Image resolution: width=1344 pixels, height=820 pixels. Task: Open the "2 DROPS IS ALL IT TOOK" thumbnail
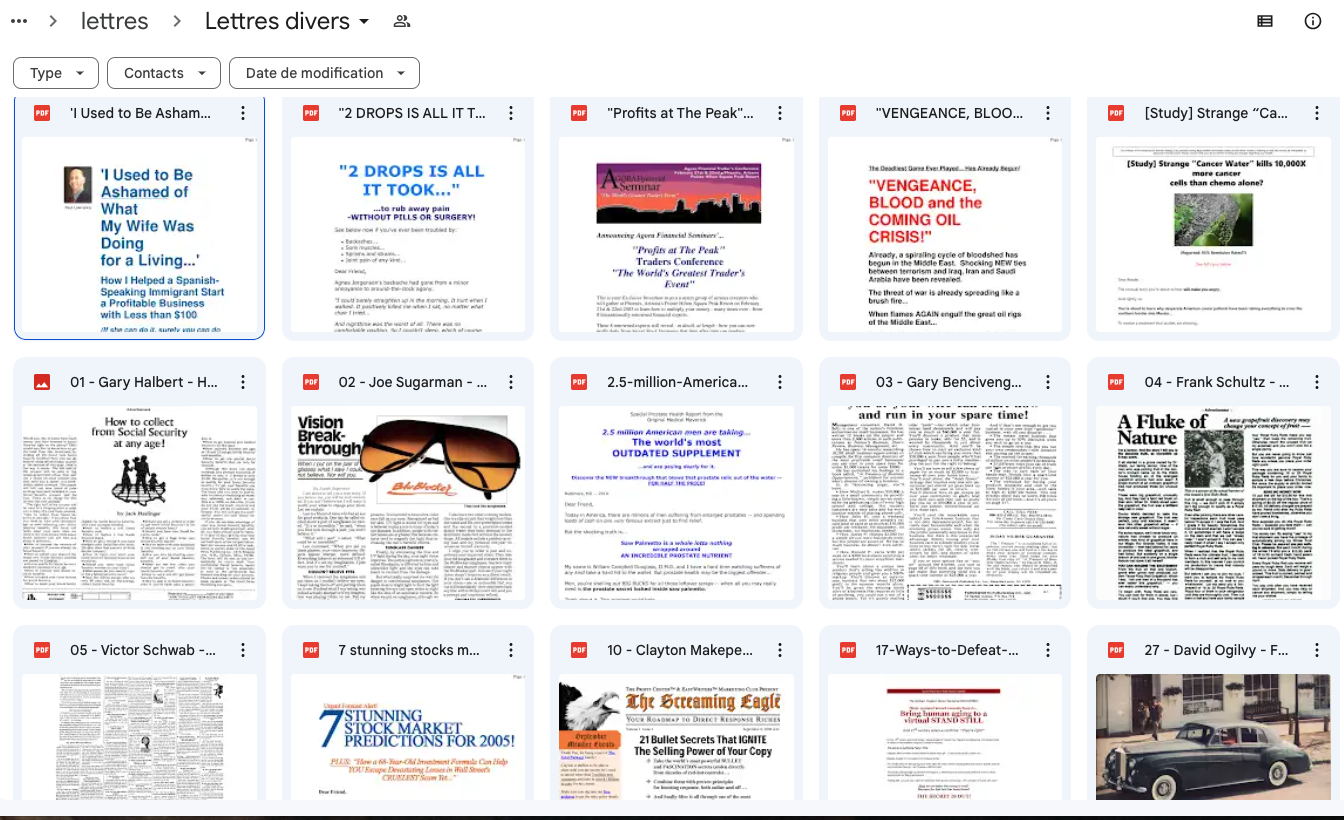[408, 235]
